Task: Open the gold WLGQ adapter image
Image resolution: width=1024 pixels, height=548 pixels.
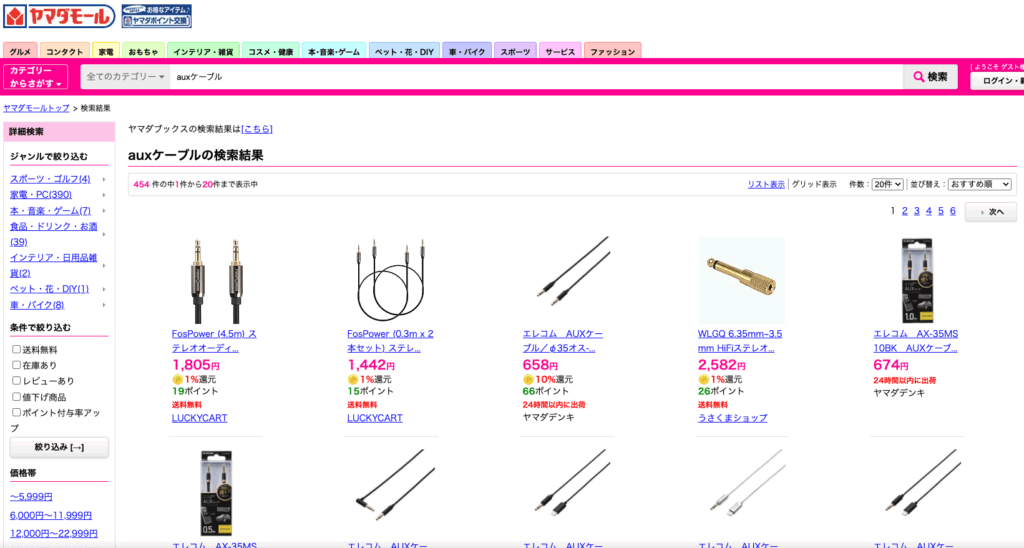Action: click(x=741, y=281)
